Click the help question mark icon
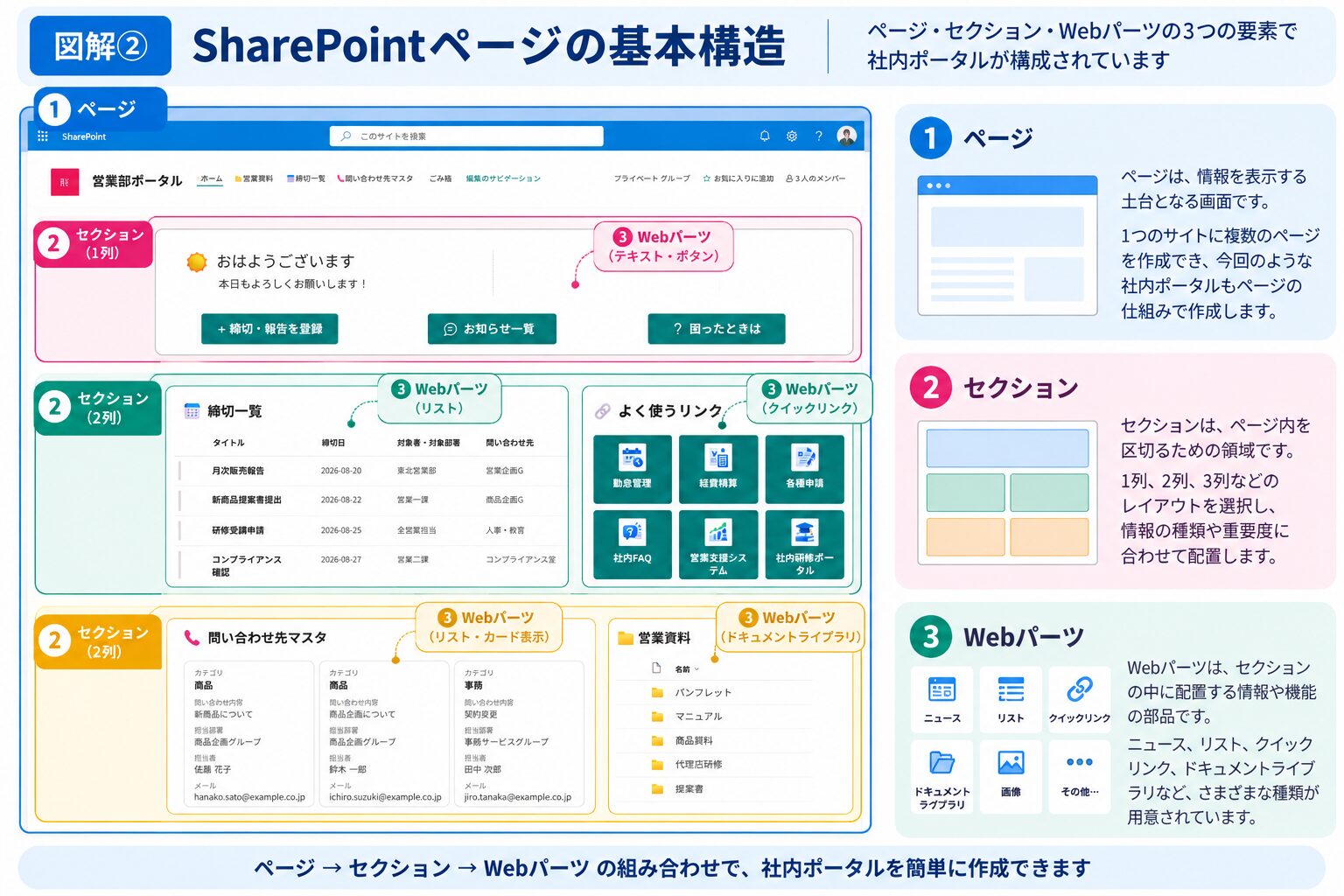 [819, 136]
